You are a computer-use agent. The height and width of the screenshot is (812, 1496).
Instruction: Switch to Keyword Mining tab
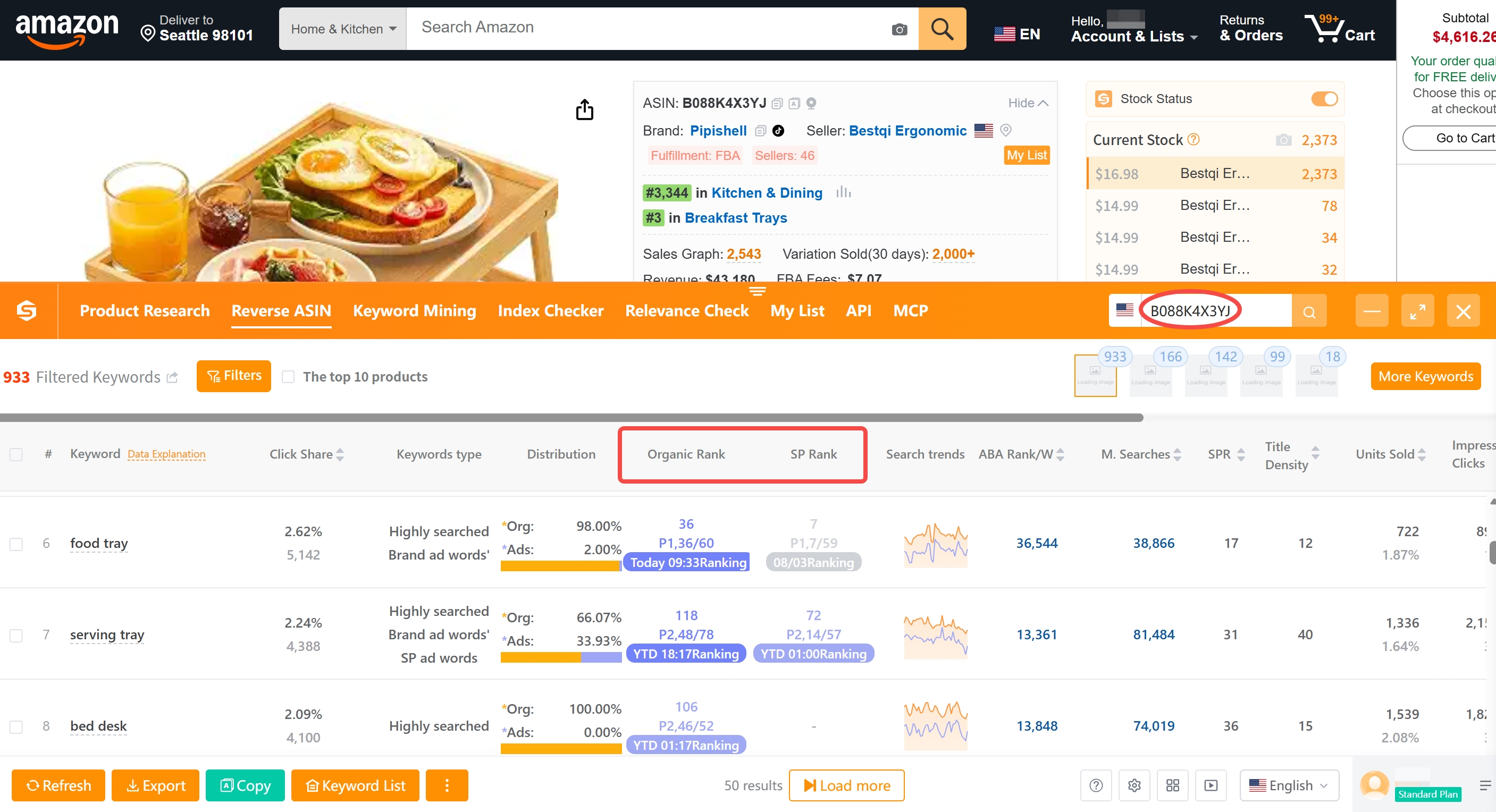415,310
